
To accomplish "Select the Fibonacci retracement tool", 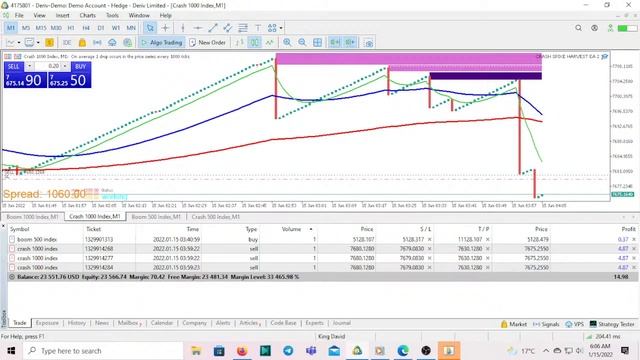I will (x=243, y=28).
